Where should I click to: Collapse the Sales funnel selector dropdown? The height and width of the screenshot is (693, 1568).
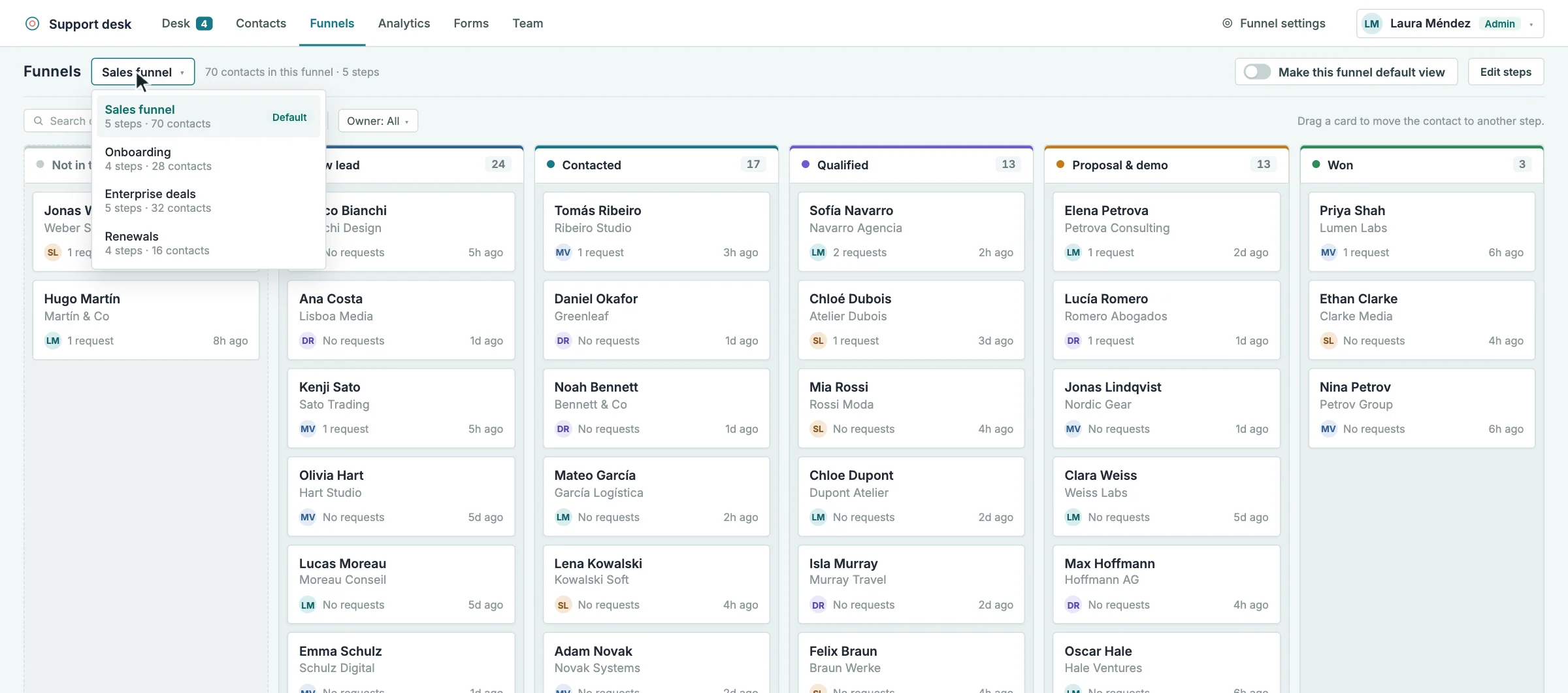[143, 72]
